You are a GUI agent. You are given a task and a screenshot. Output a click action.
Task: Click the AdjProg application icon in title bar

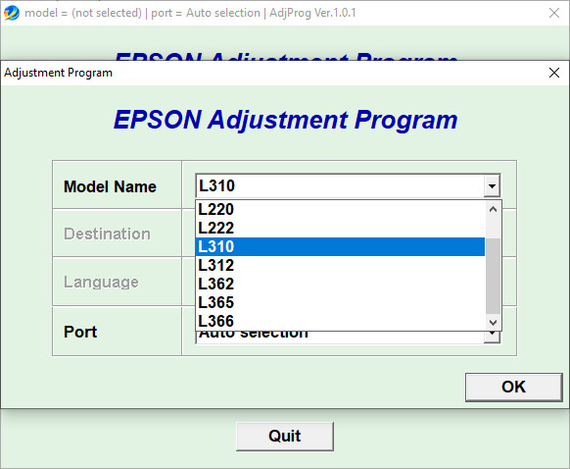11,13
